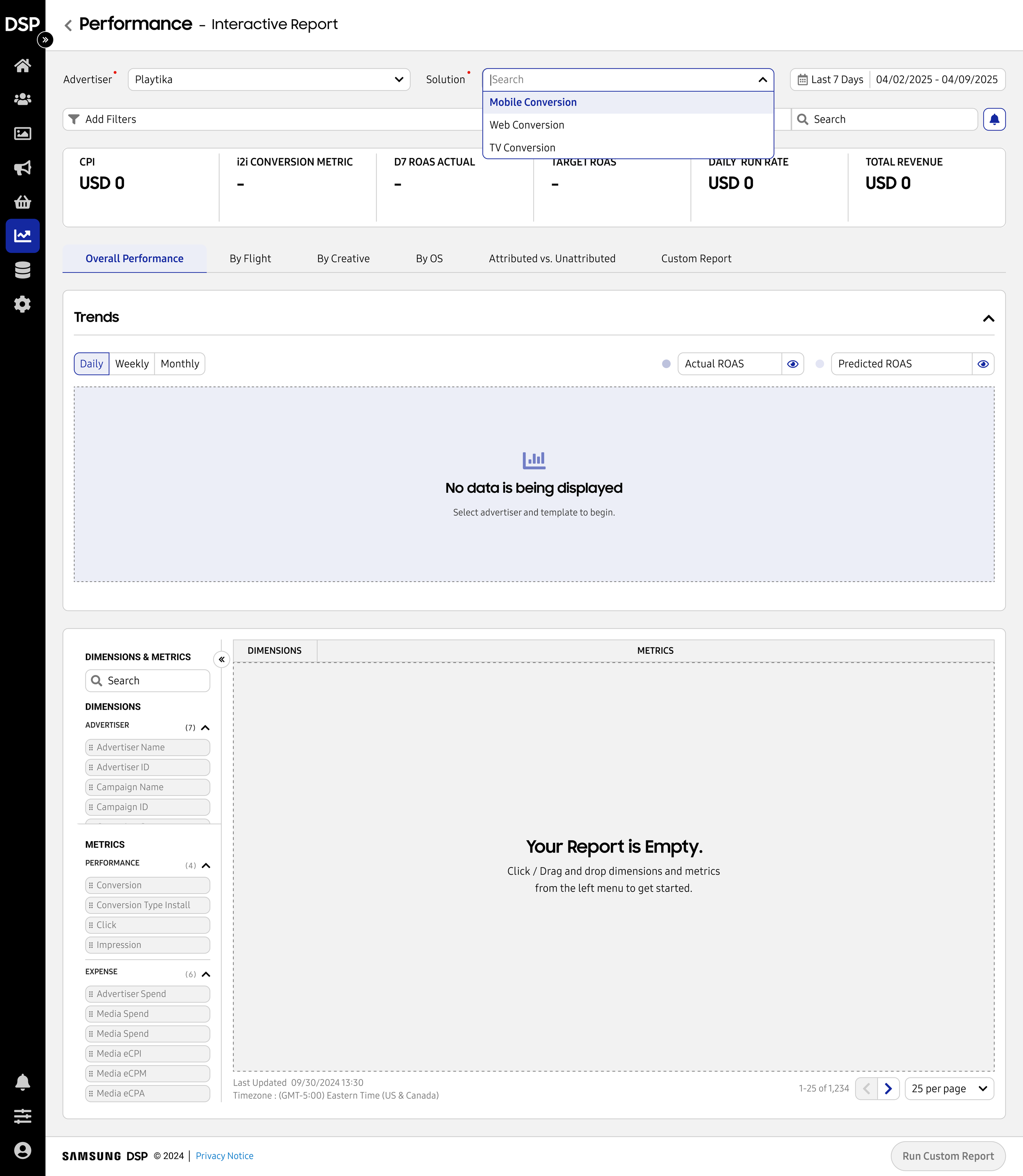Open the settings gear in sidebar
Viewport: 1023px width, 1176px height.
point(22,305)
